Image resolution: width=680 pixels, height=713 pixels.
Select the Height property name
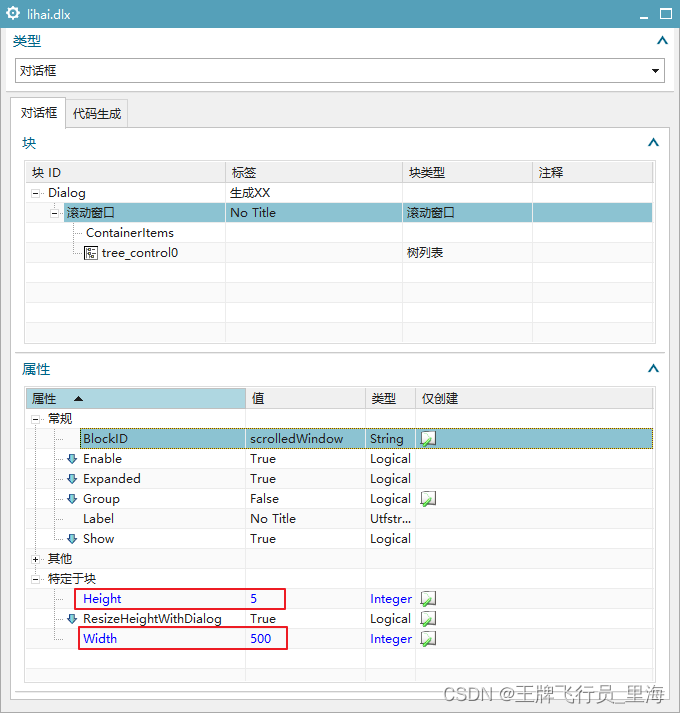102,599
